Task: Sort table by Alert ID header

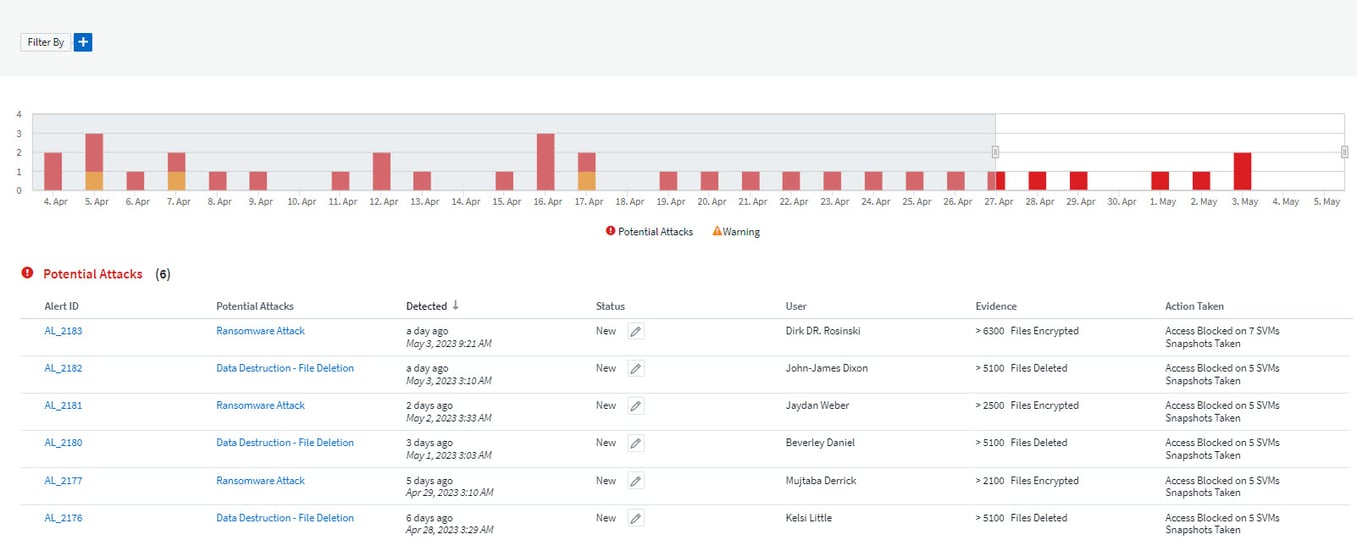Action: [x=61, y=306]
